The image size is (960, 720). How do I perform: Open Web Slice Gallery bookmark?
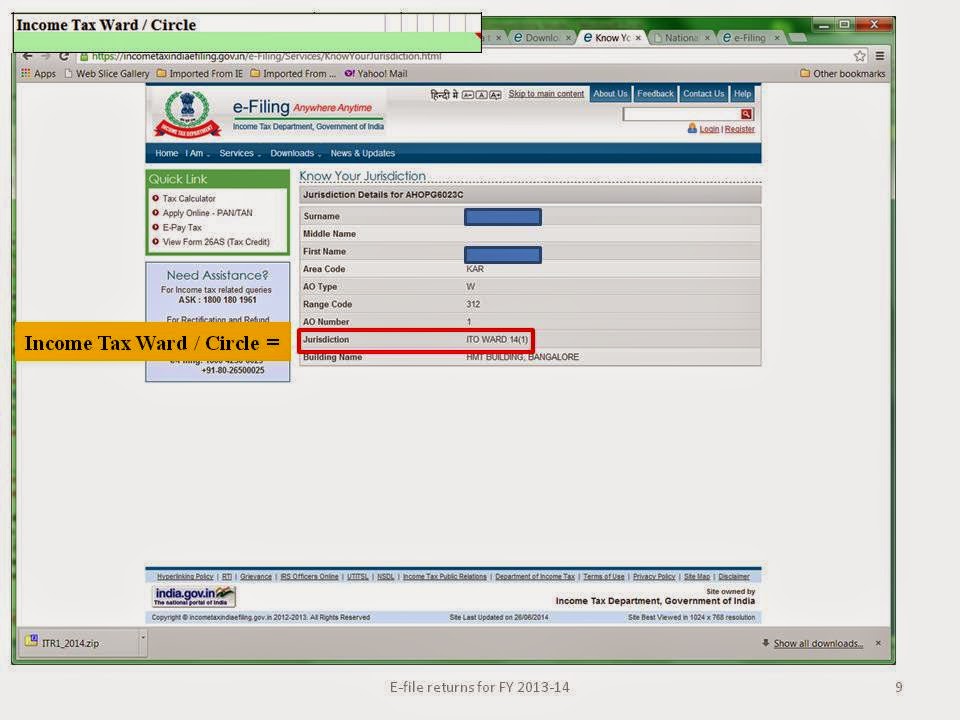coord(107,73)
